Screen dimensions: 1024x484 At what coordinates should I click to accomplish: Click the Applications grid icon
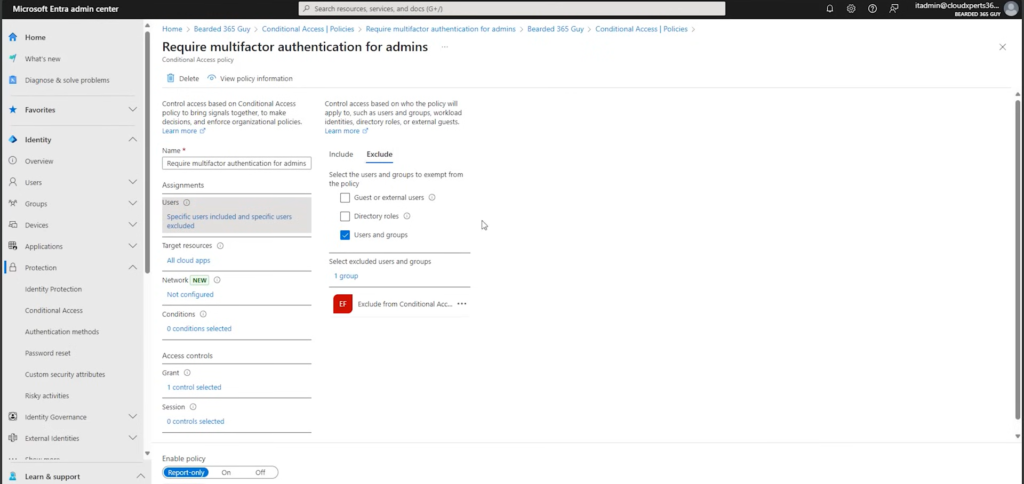point(12,246)
